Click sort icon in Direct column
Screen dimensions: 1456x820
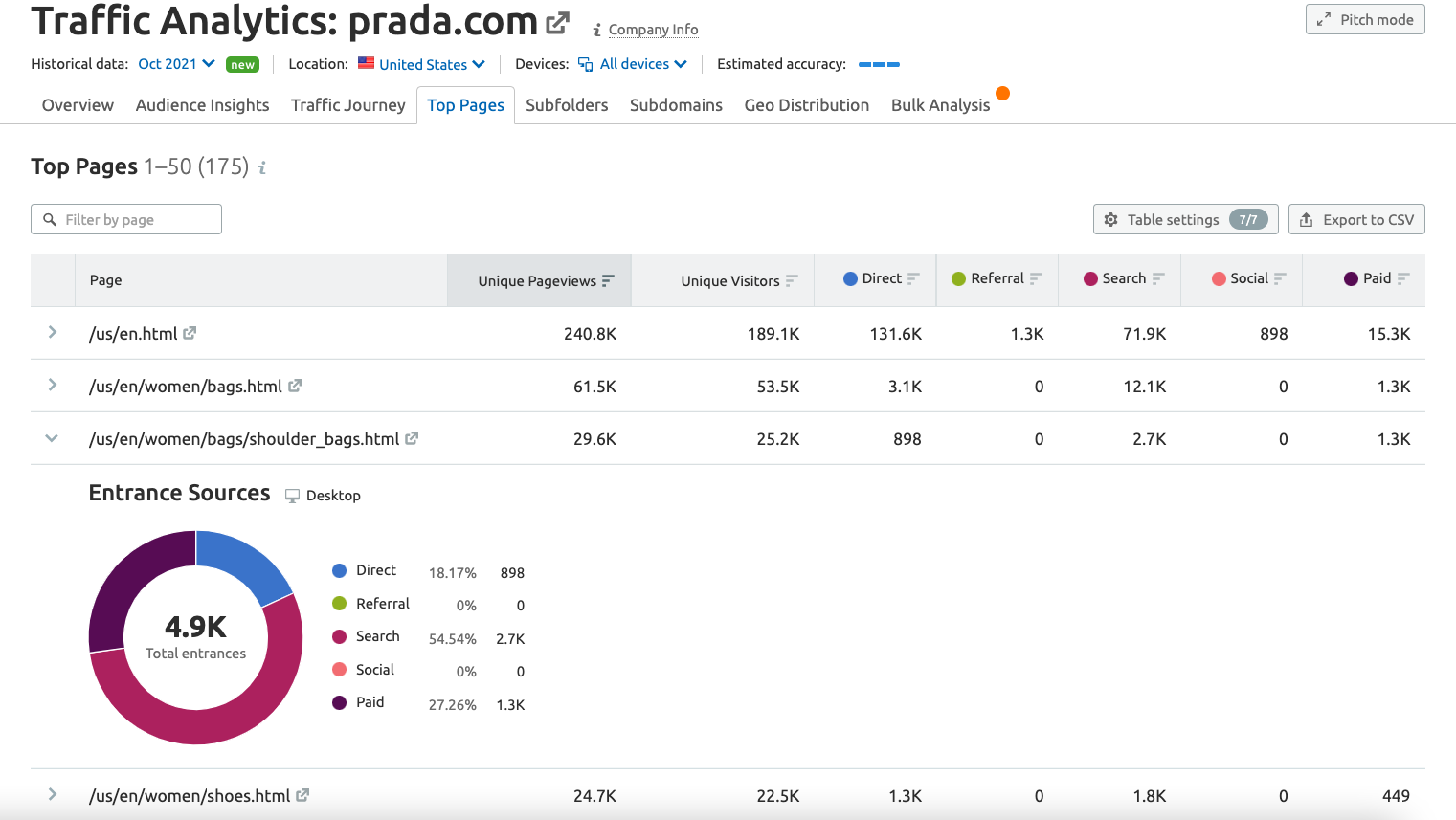pyautogui.click(x=913, y=278)
